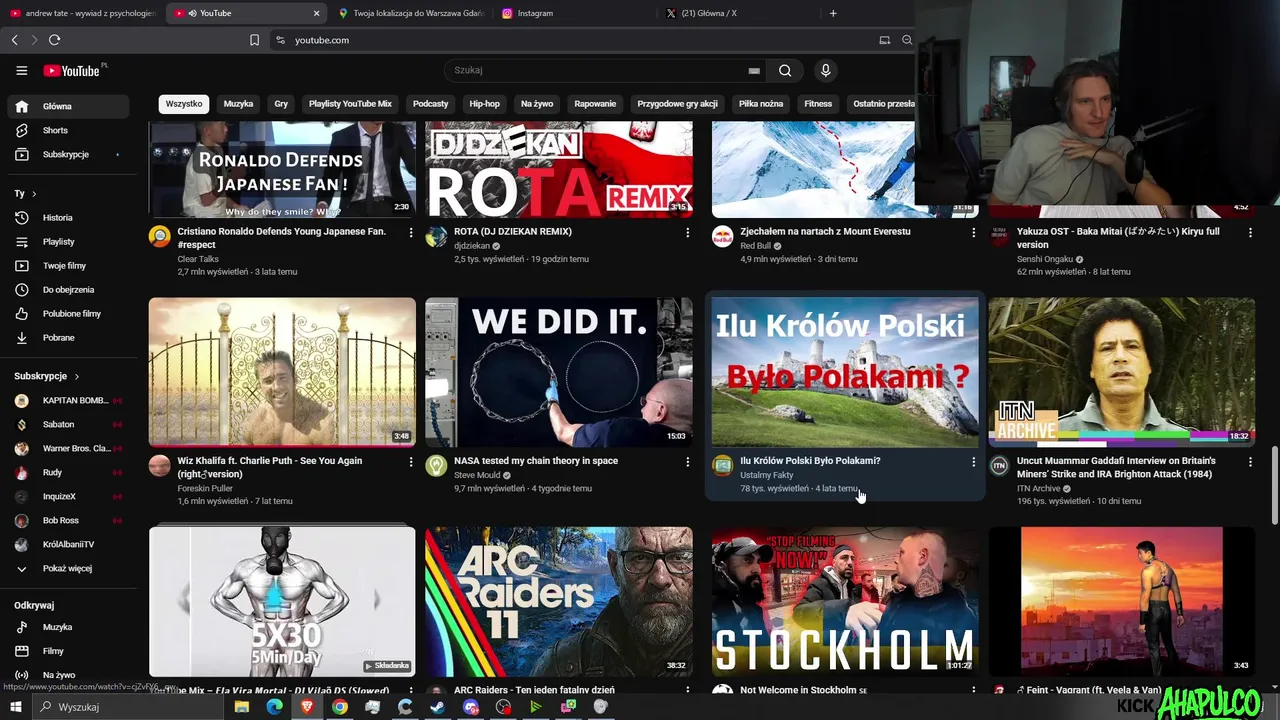The width and height of the screenshot is (1280, 720).
Task: Bookmark this page with bookmark icon
Action: click(254, 40)
